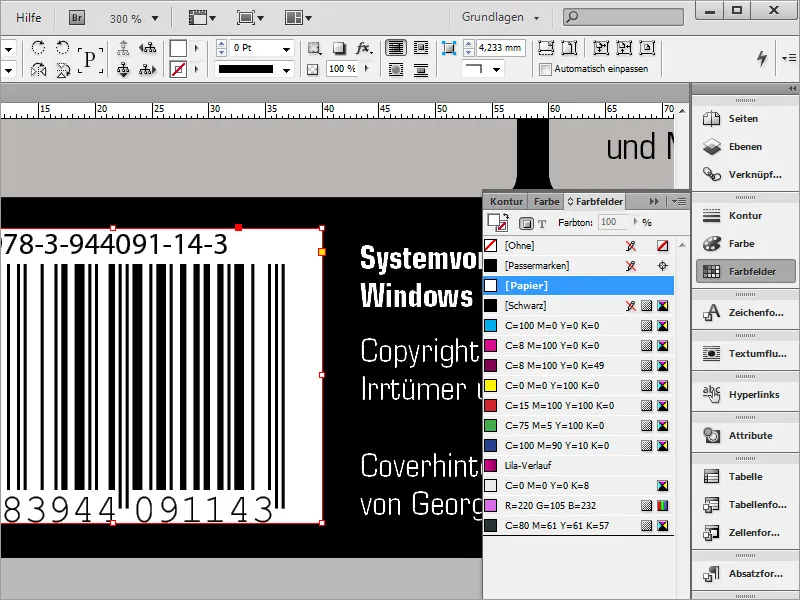This screenshot has width=800, height=600.
Task: Flip selection vertically icon
Action: click(62, 69)
